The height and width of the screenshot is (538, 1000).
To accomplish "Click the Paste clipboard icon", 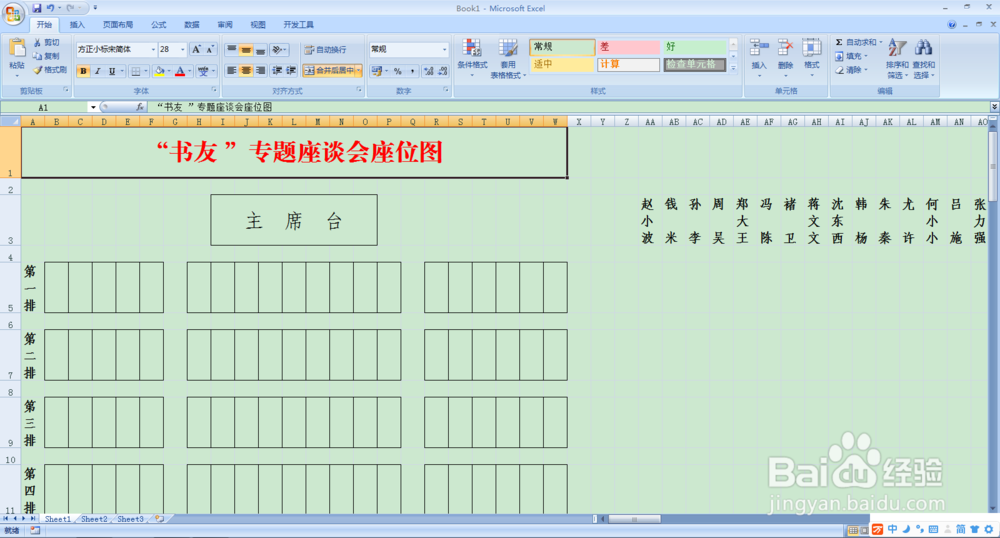I will pyautogui.click(x=17, y=48).
